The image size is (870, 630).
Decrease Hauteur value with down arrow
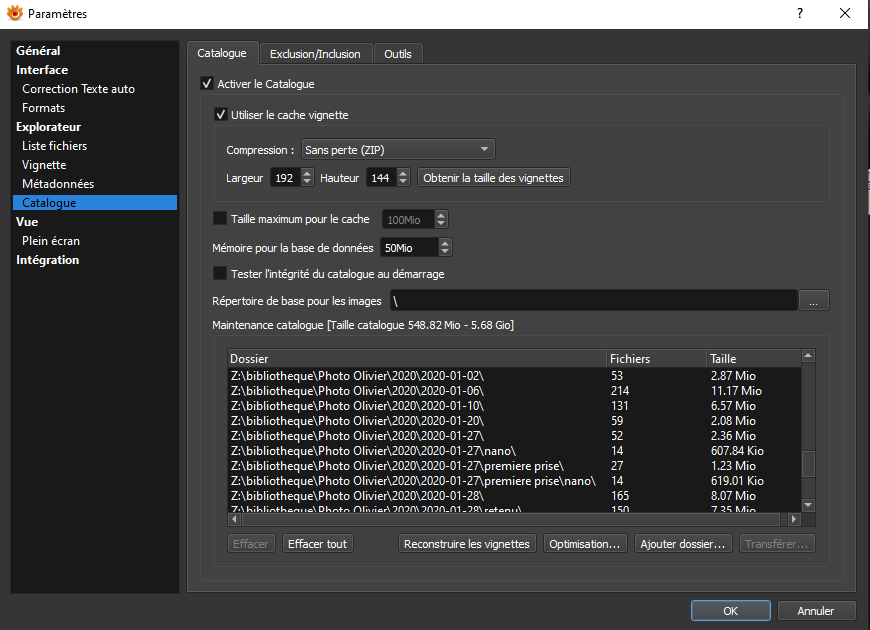[x=403, y=182]
